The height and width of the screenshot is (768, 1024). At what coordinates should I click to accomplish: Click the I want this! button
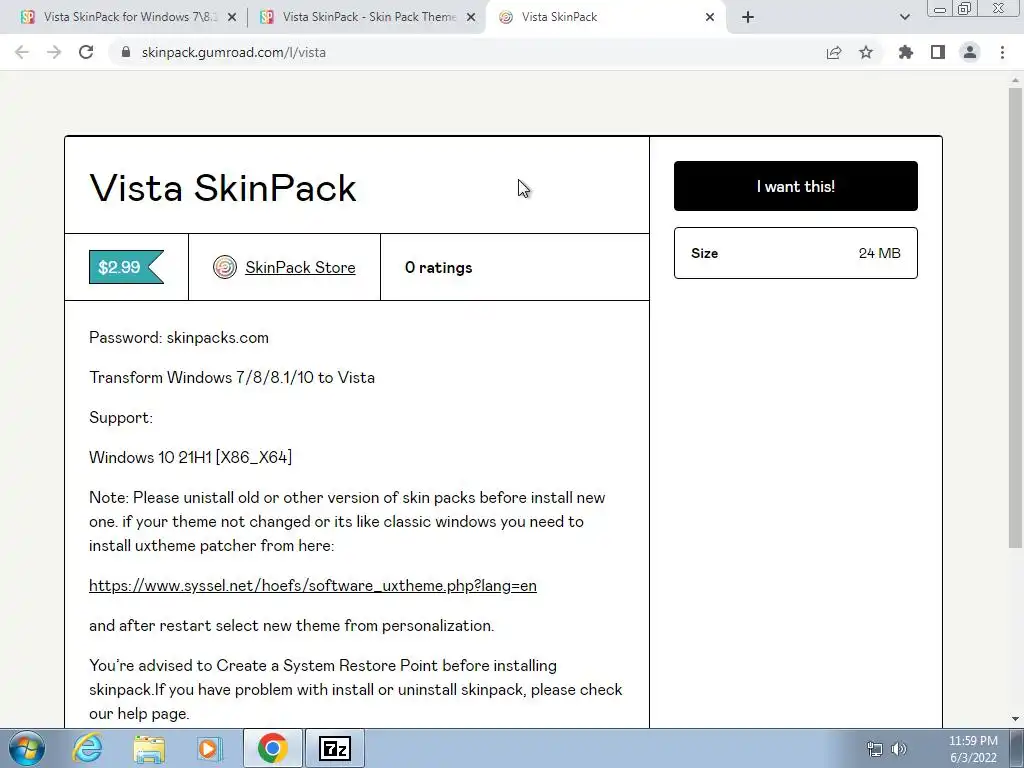795,186
